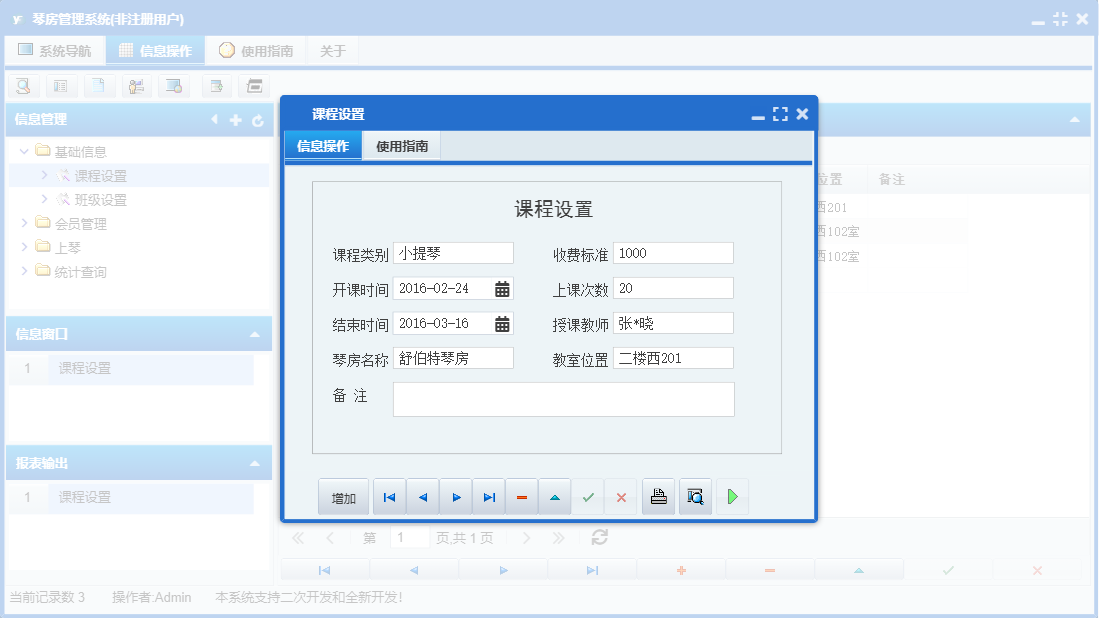The image size is (1099, 618).
Task: Open the calendar picker for 开课时间
Action: (501, 288)
